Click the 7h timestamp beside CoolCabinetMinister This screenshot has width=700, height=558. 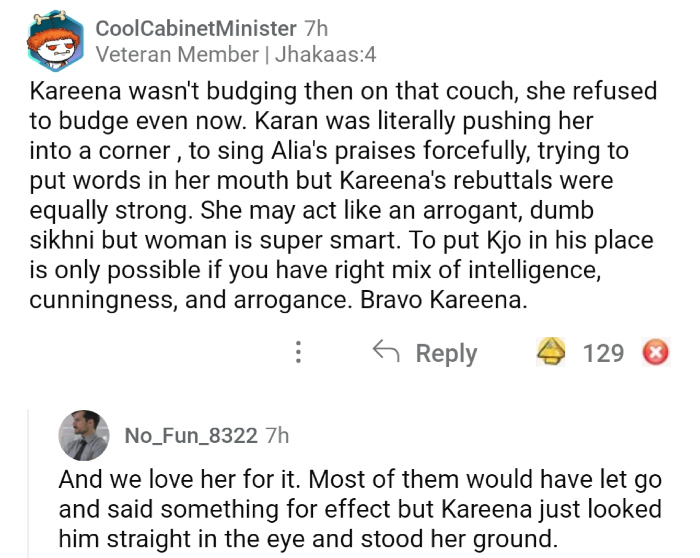[x=317, y=28]
